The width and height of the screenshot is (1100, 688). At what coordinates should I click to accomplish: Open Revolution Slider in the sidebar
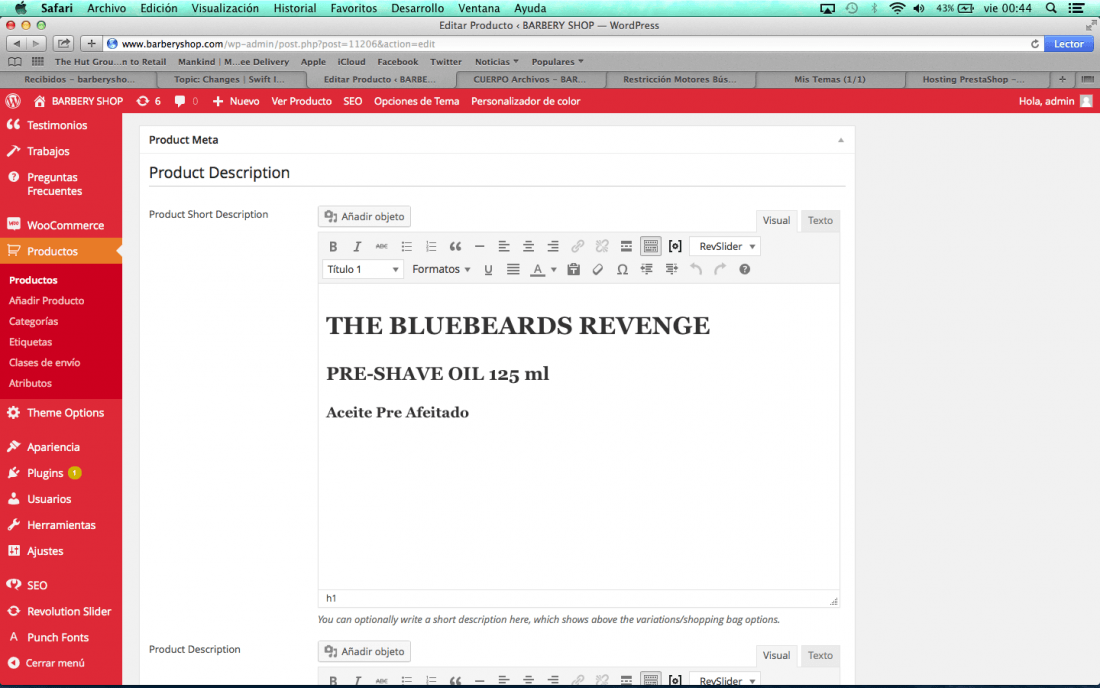point(61,611)
